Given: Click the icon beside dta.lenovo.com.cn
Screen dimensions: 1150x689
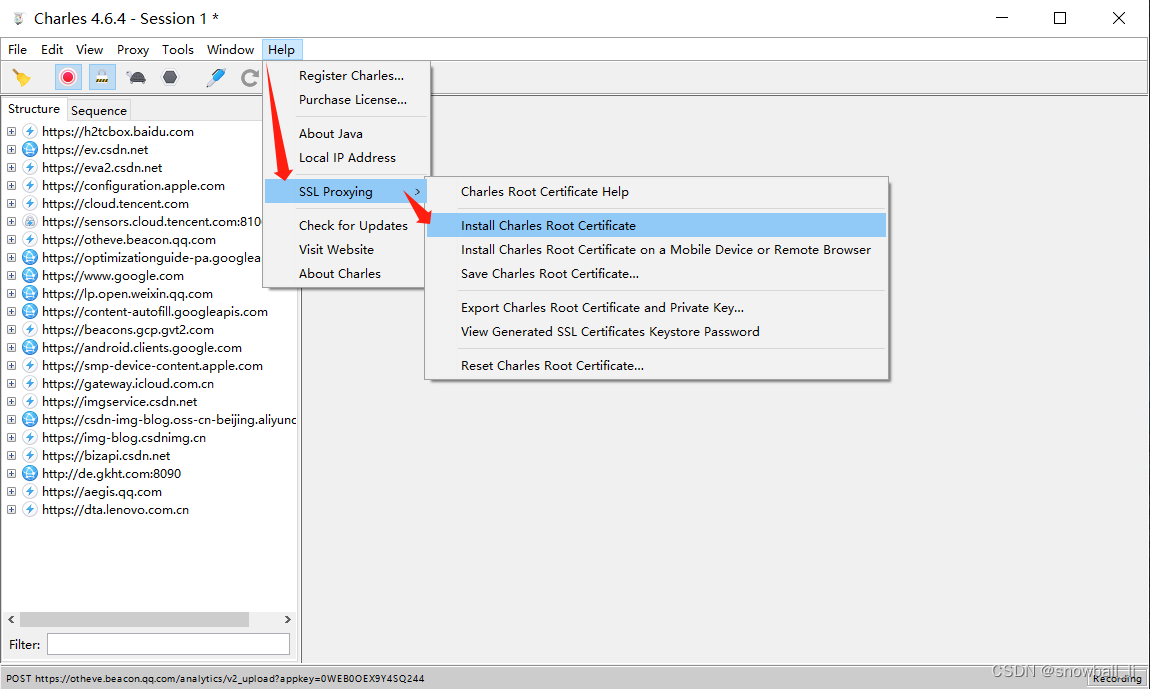Looking at the screenshot, I should tap(30, 509).
